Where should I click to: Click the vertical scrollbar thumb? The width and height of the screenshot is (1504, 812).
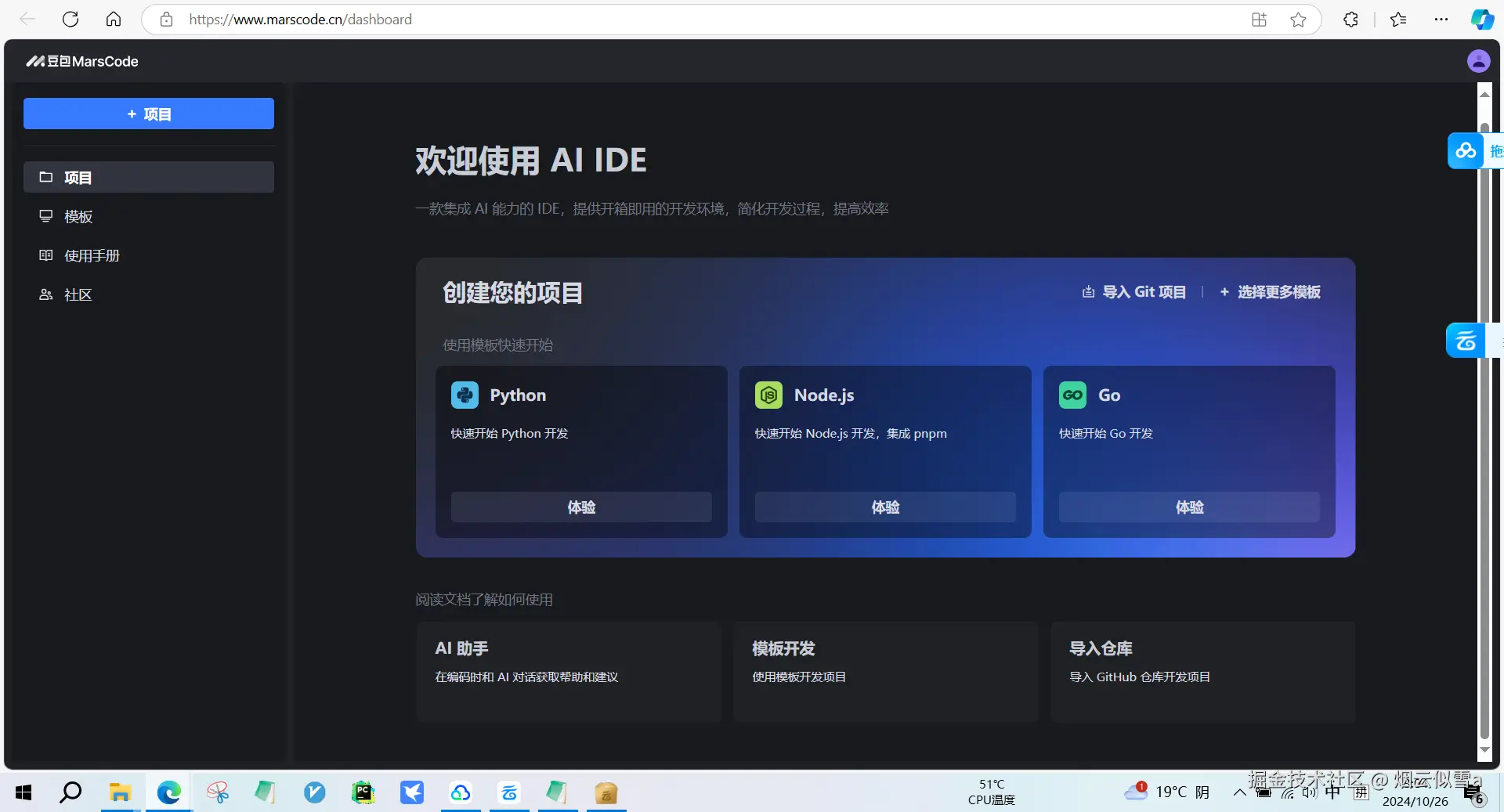tap(1484, 431)
